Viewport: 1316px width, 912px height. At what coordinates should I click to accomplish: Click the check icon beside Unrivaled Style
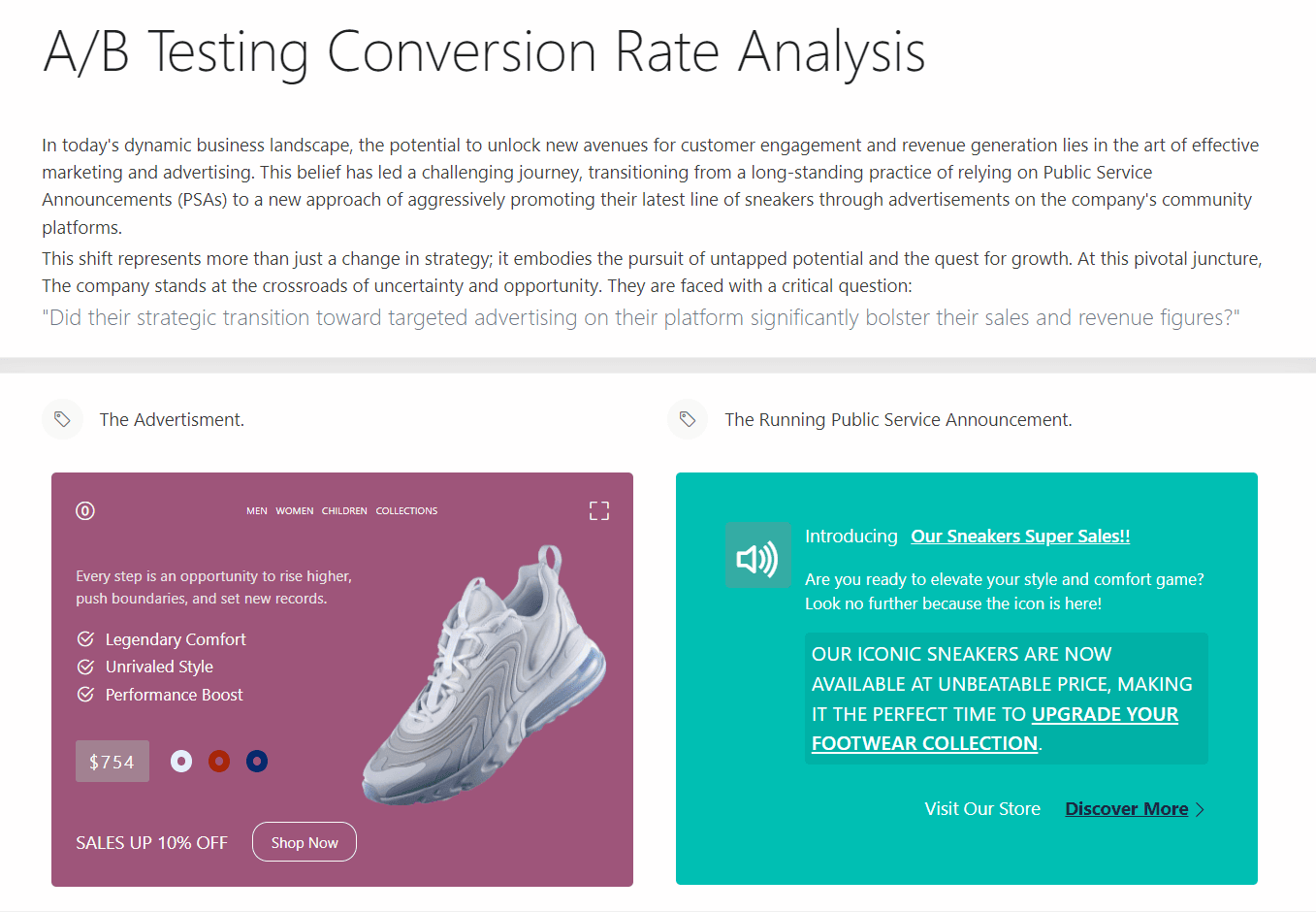(85, 667)
